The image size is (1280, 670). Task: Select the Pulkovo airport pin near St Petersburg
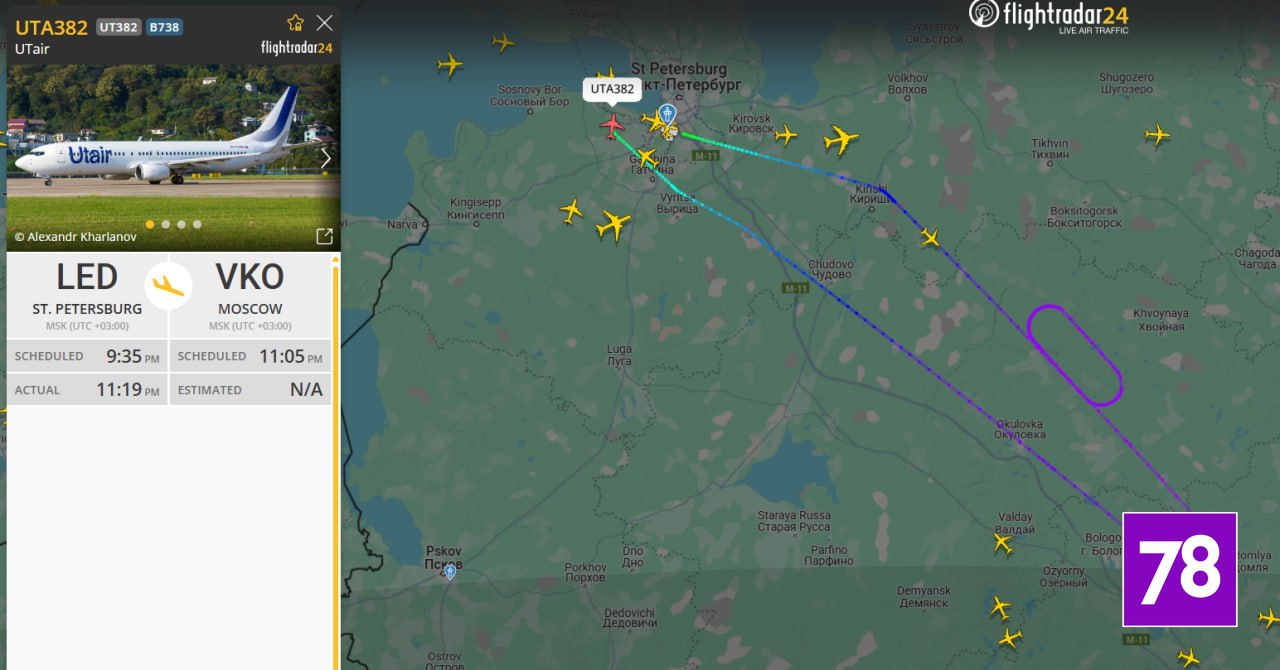pyautogui.click(x=667, y=114)
